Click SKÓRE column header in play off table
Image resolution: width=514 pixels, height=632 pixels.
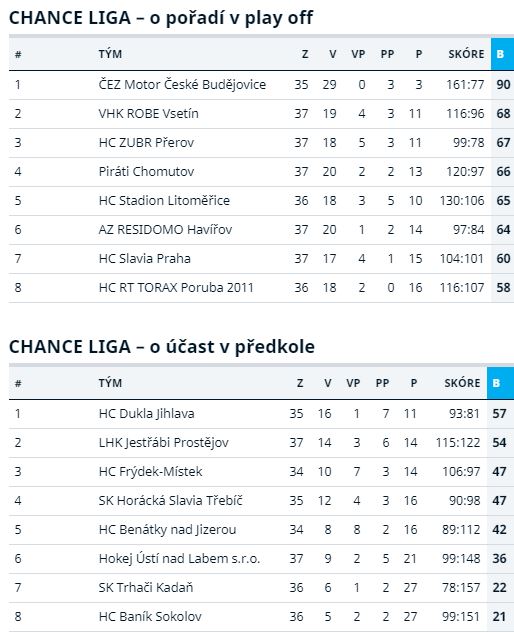point(466,54)
